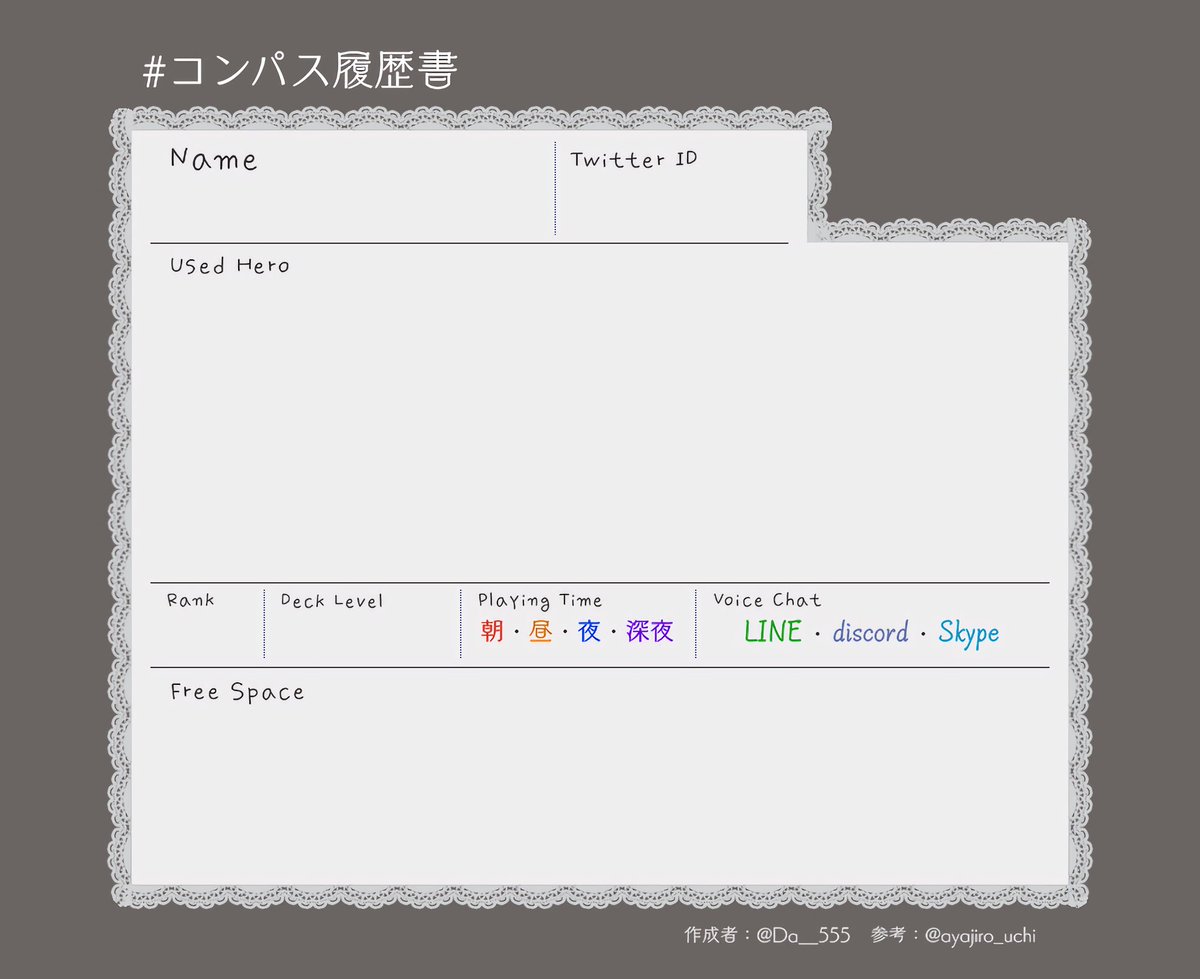Image resolution: width=1200 pixels, height=979 pixels.
Task: Select the orange 昼 (daytime) playing time
Action: [540, 631]
